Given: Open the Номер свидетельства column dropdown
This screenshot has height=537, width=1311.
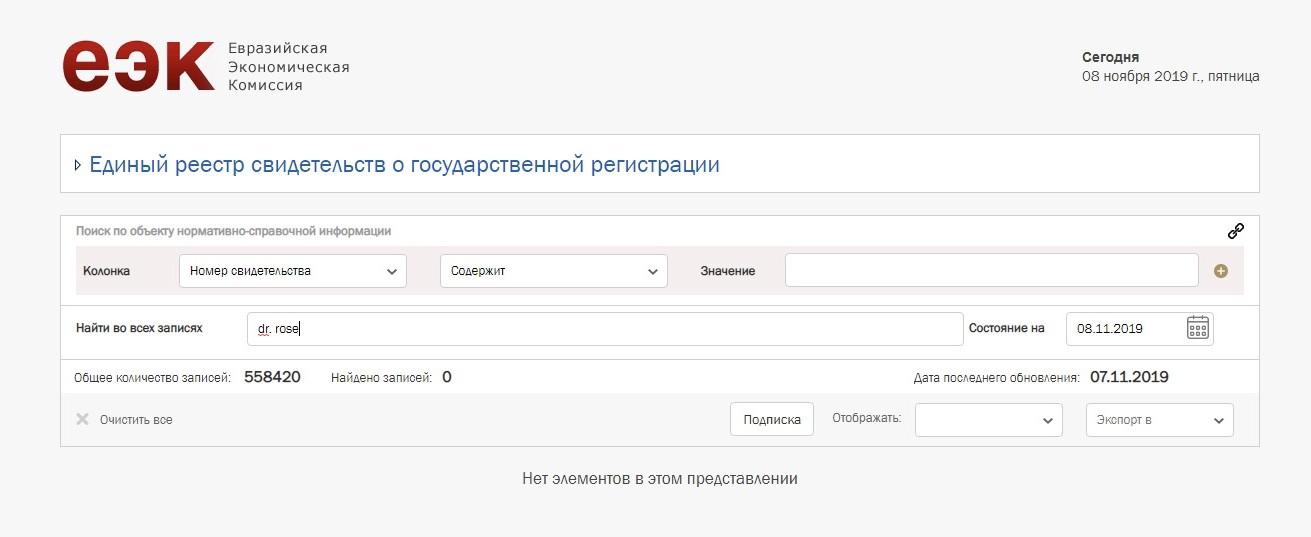Looking at the screenshot, I should (x=293, y=271).
